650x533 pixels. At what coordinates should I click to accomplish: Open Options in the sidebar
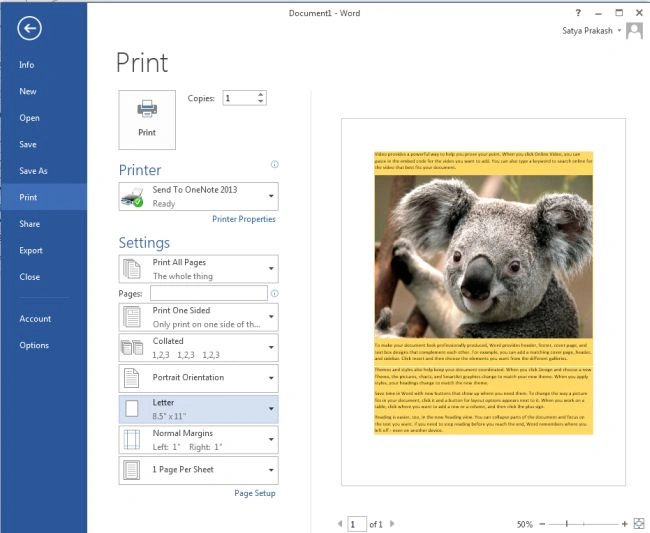coord(44,345)
